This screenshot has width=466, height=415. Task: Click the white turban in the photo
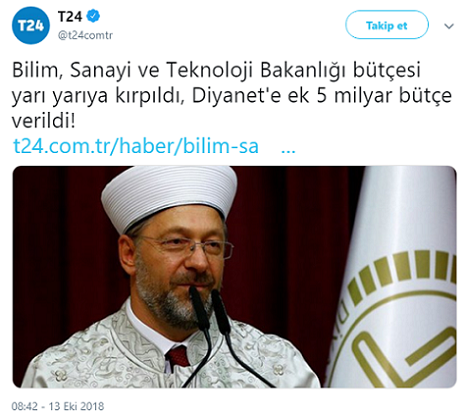point(169,197)
